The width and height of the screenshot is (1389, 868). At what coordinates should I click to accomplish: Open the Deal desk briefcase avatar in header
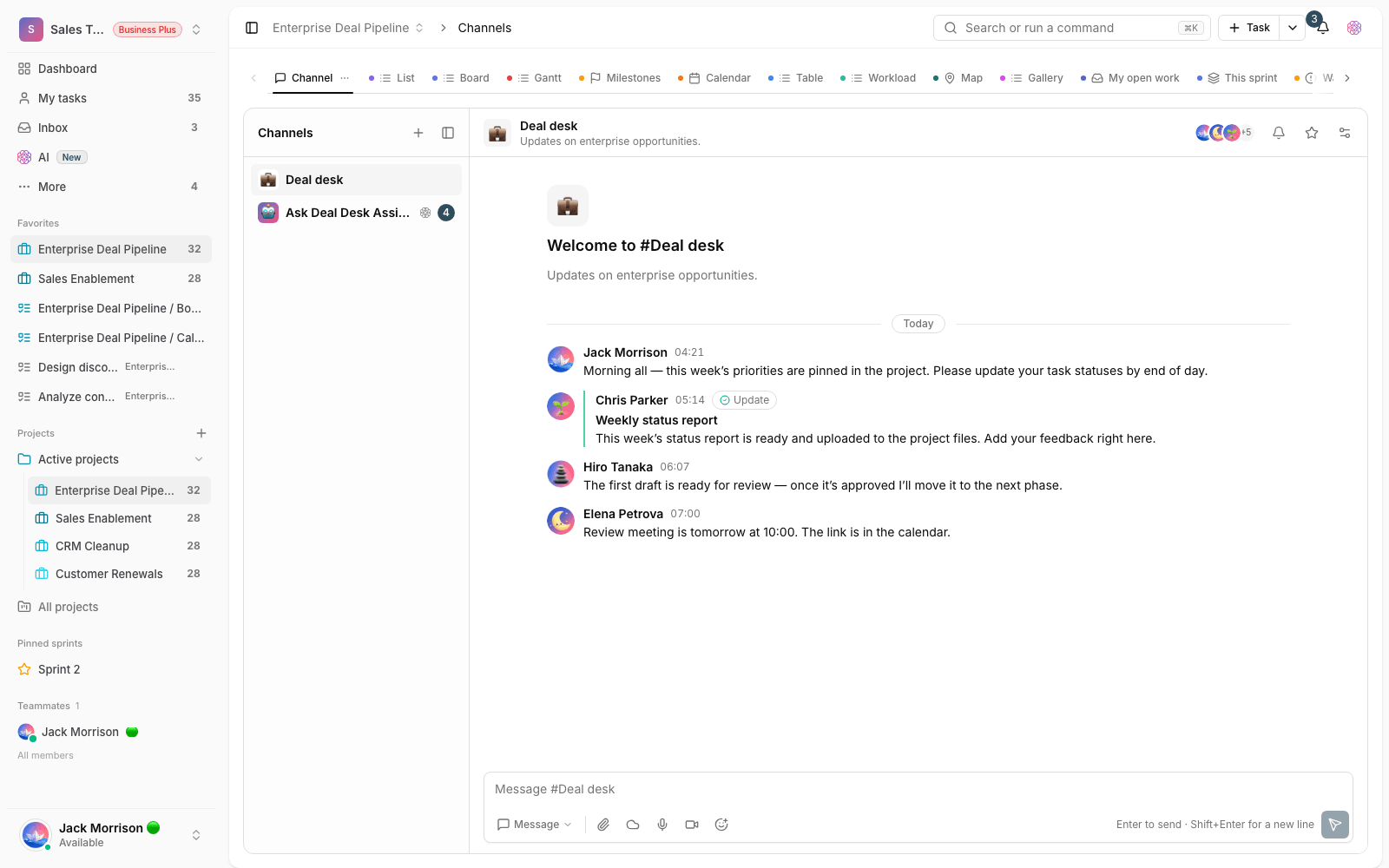[497, 133]
